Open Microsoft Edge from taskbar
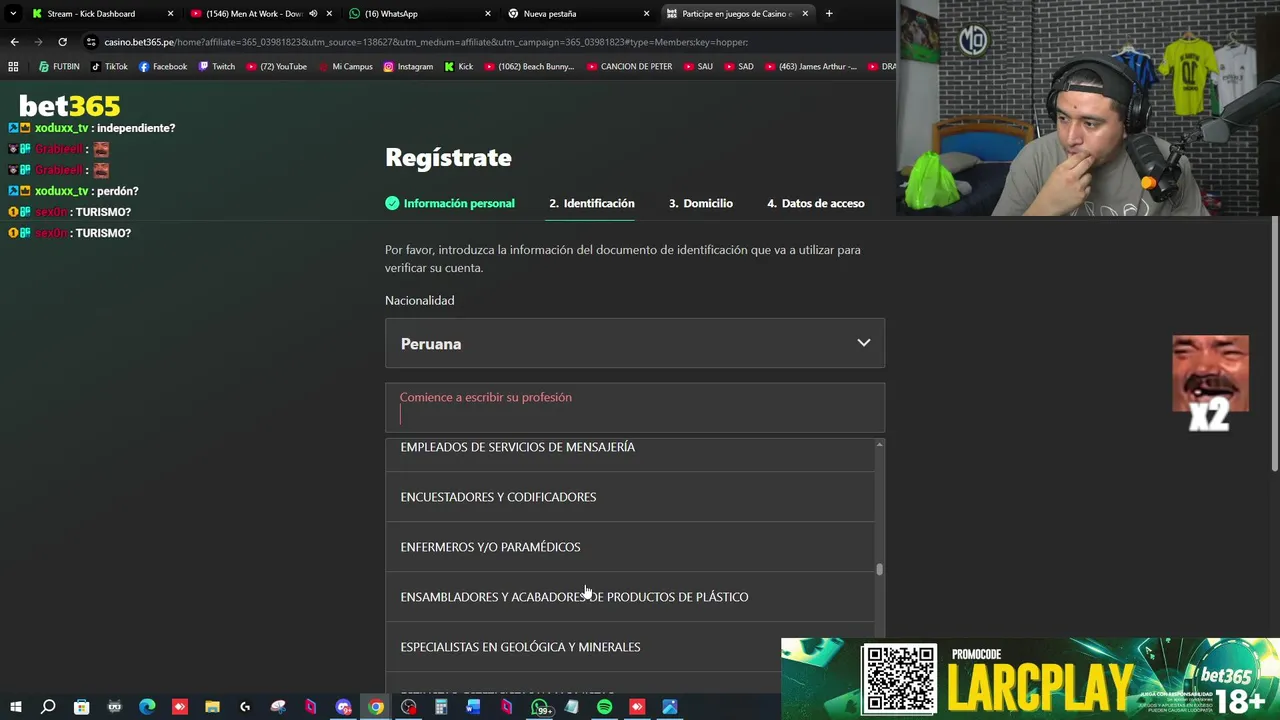 coord(147,707)
